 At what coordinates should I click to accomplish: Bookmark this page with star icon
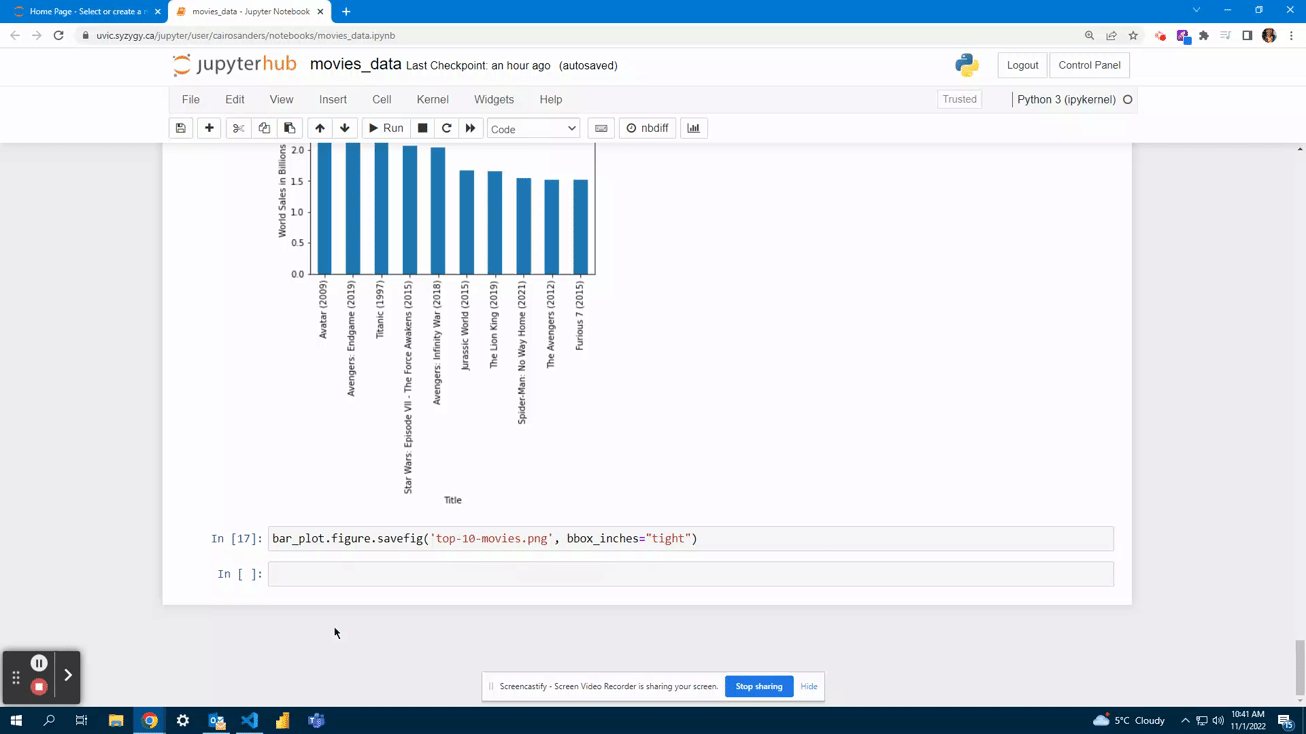point(1133,35)
